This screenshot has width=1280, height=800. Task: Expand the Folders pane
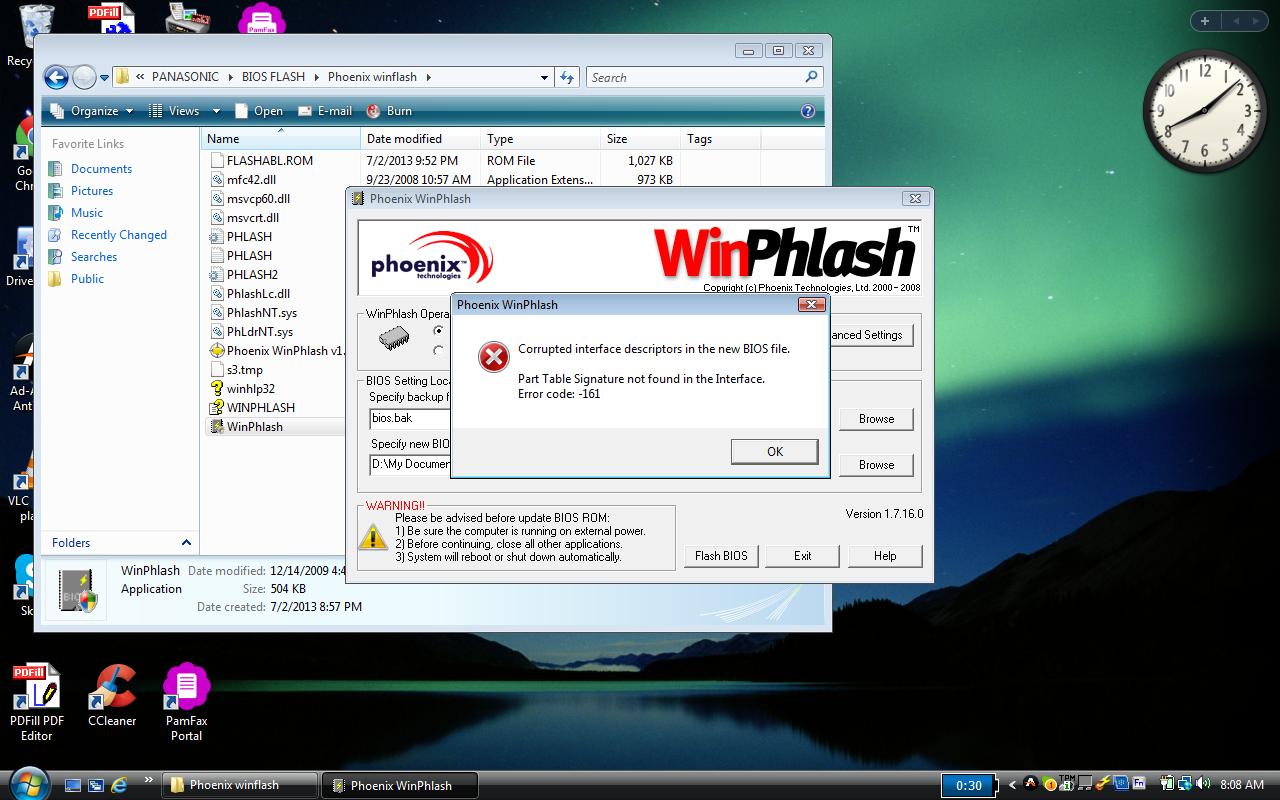(186, 543)
